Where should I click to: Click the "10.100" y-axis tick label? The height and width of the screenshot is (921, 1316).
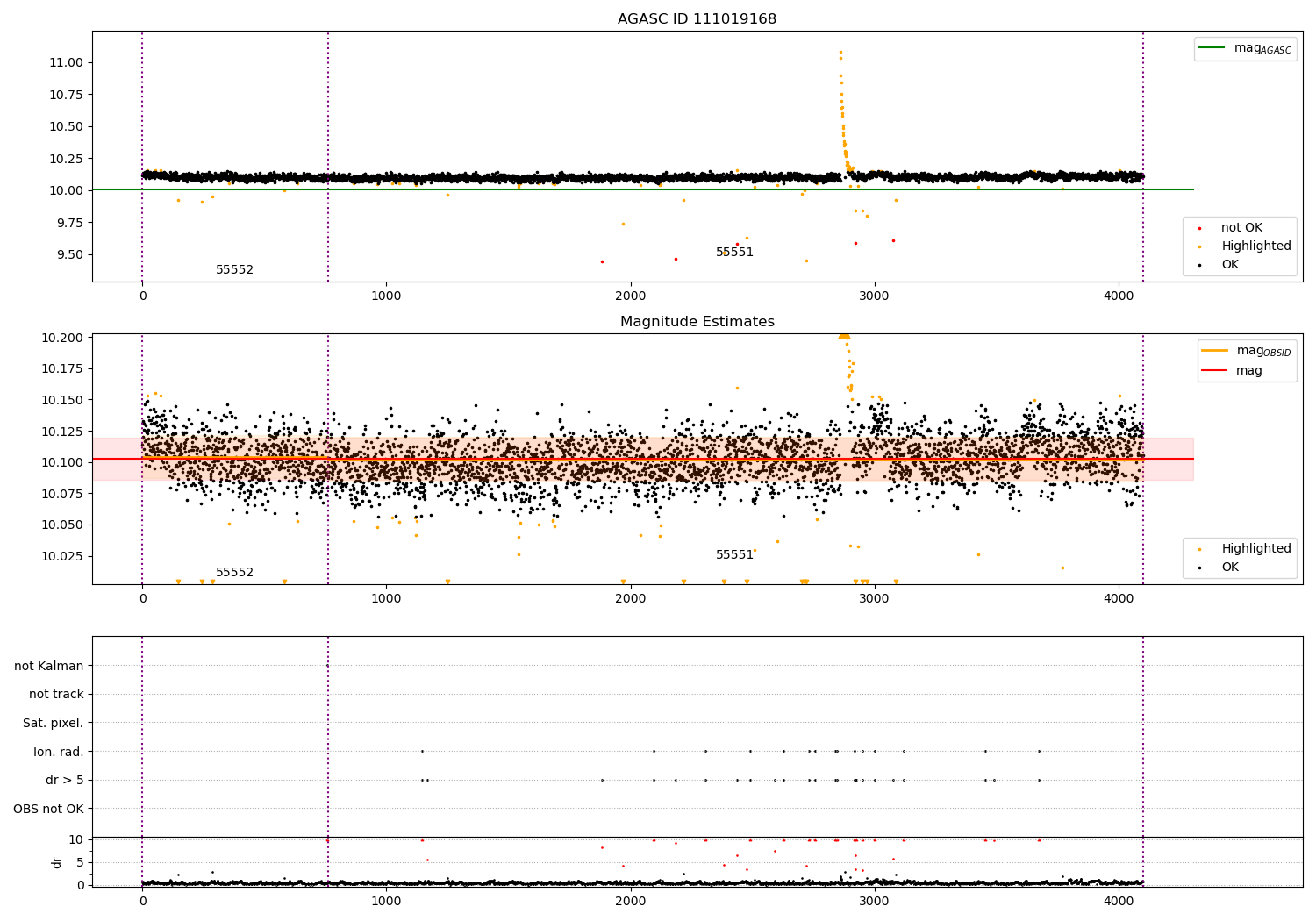[62, 462]
